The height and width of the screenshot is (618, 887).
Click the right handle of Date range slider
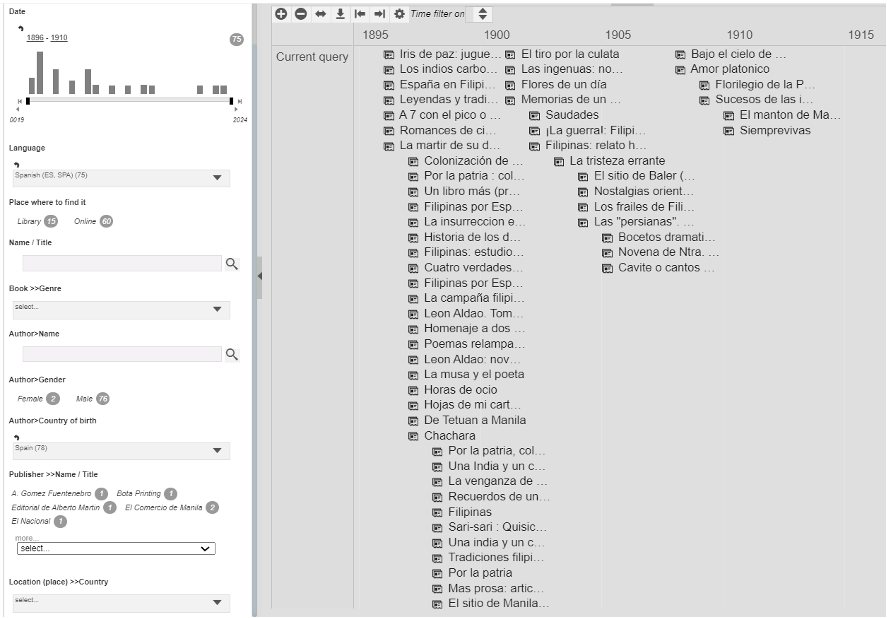click(x=231, y=101)
